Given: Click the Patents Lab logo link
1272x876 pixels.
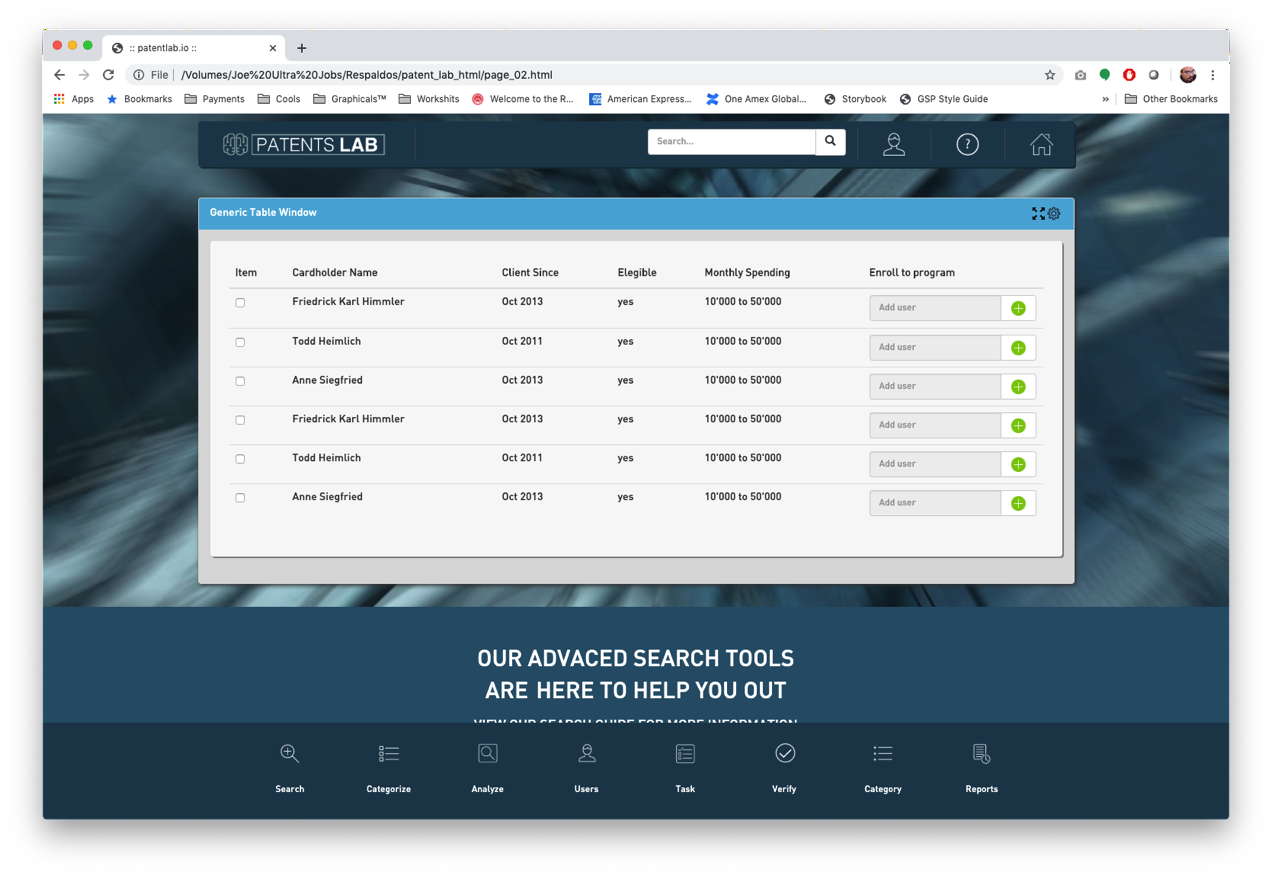Looking at the screenshot, I should (x=304, y=144).
